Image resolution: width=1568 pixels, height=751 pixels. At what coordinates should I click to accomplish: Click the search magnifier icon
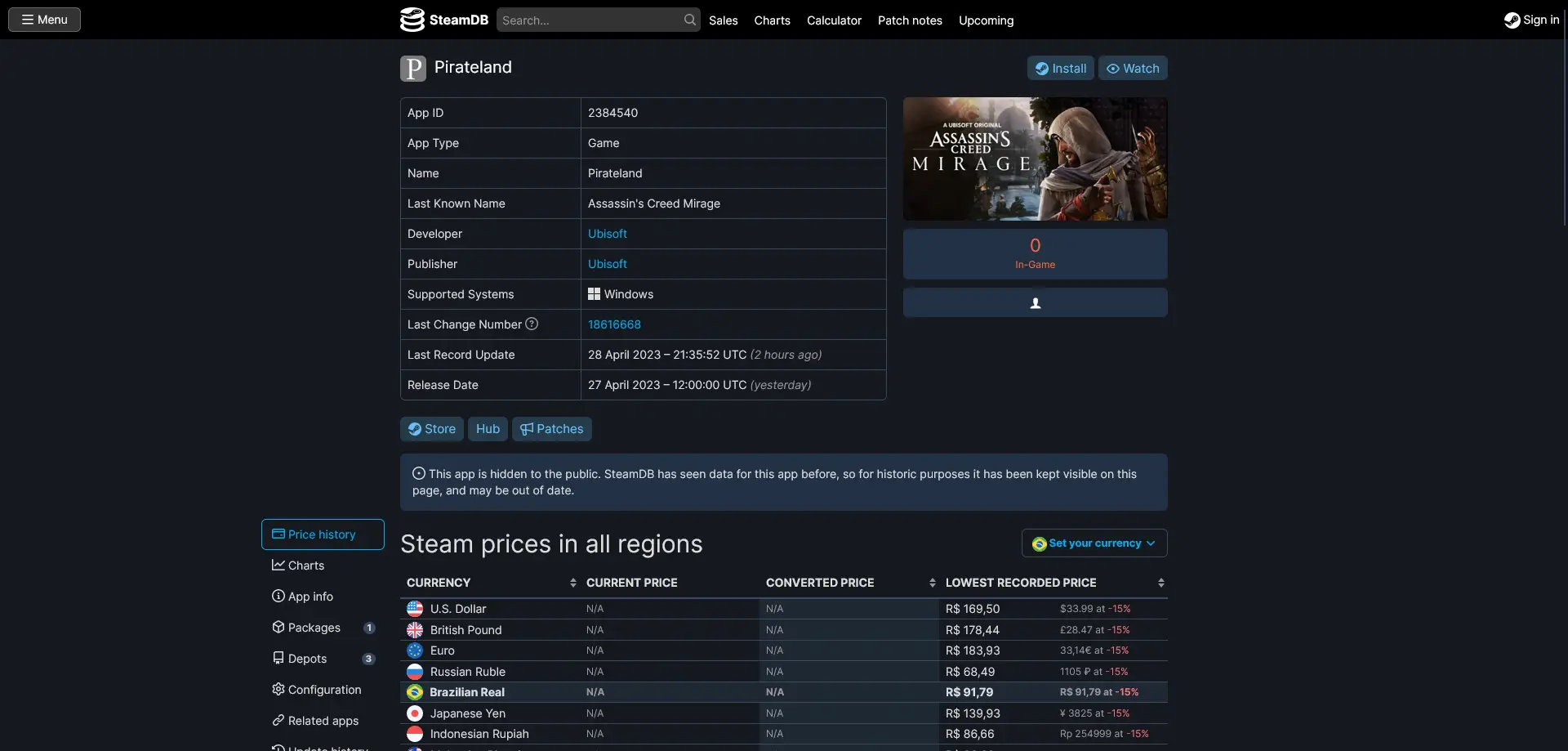click(690, 20)
